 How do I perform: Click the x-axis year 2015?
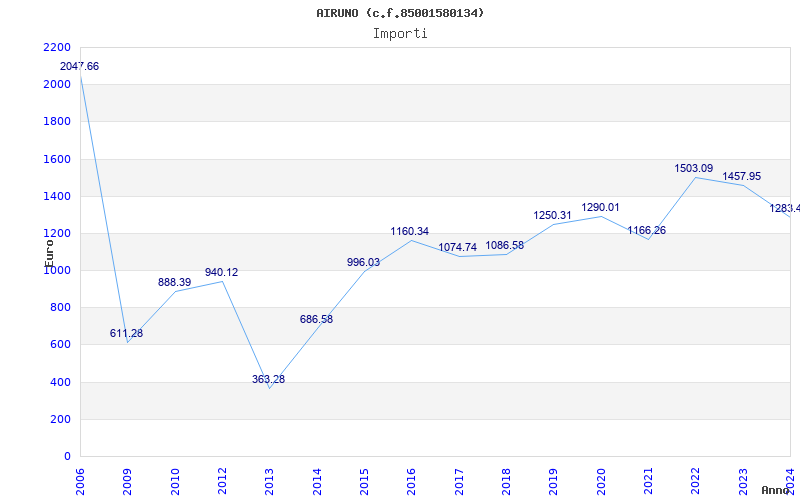(364, 482)
